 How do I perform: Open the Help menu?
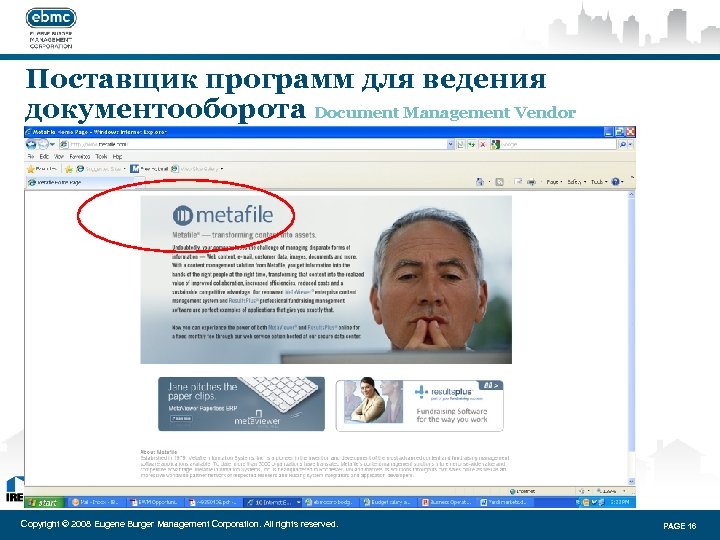pos(118,157)
